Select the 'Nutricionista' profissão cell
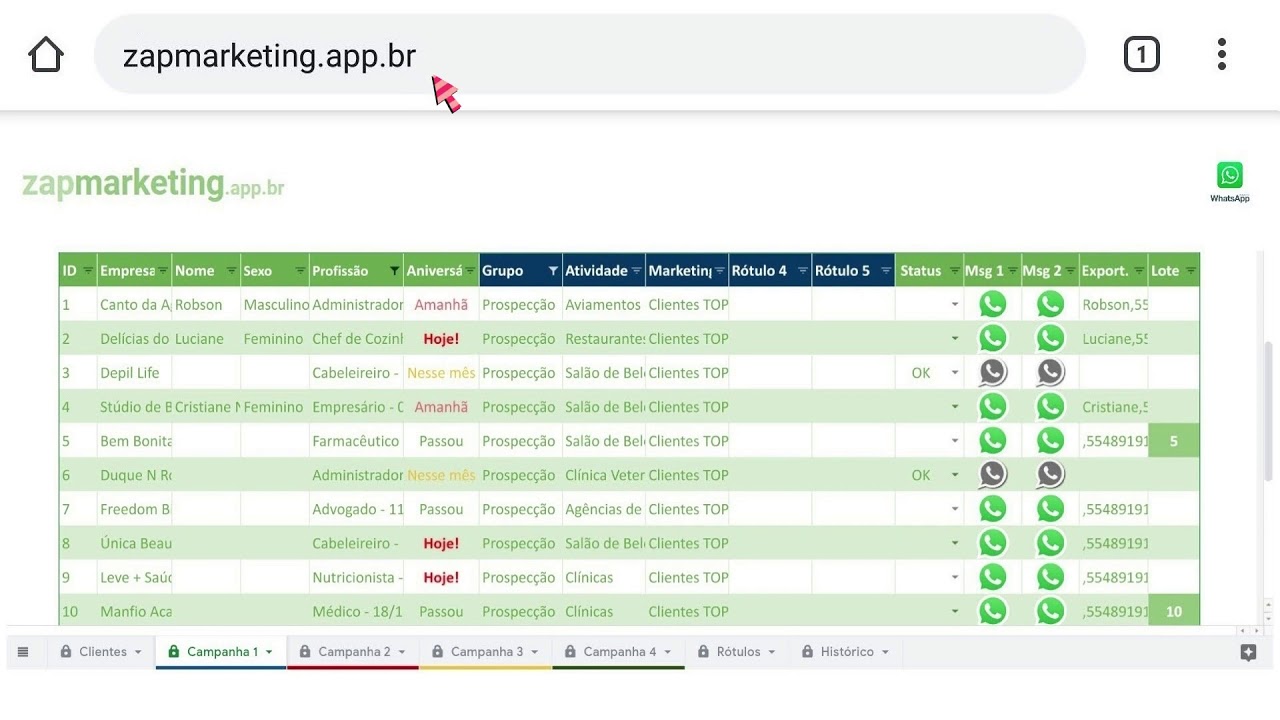1280x720 pixels. coord(357,577)
